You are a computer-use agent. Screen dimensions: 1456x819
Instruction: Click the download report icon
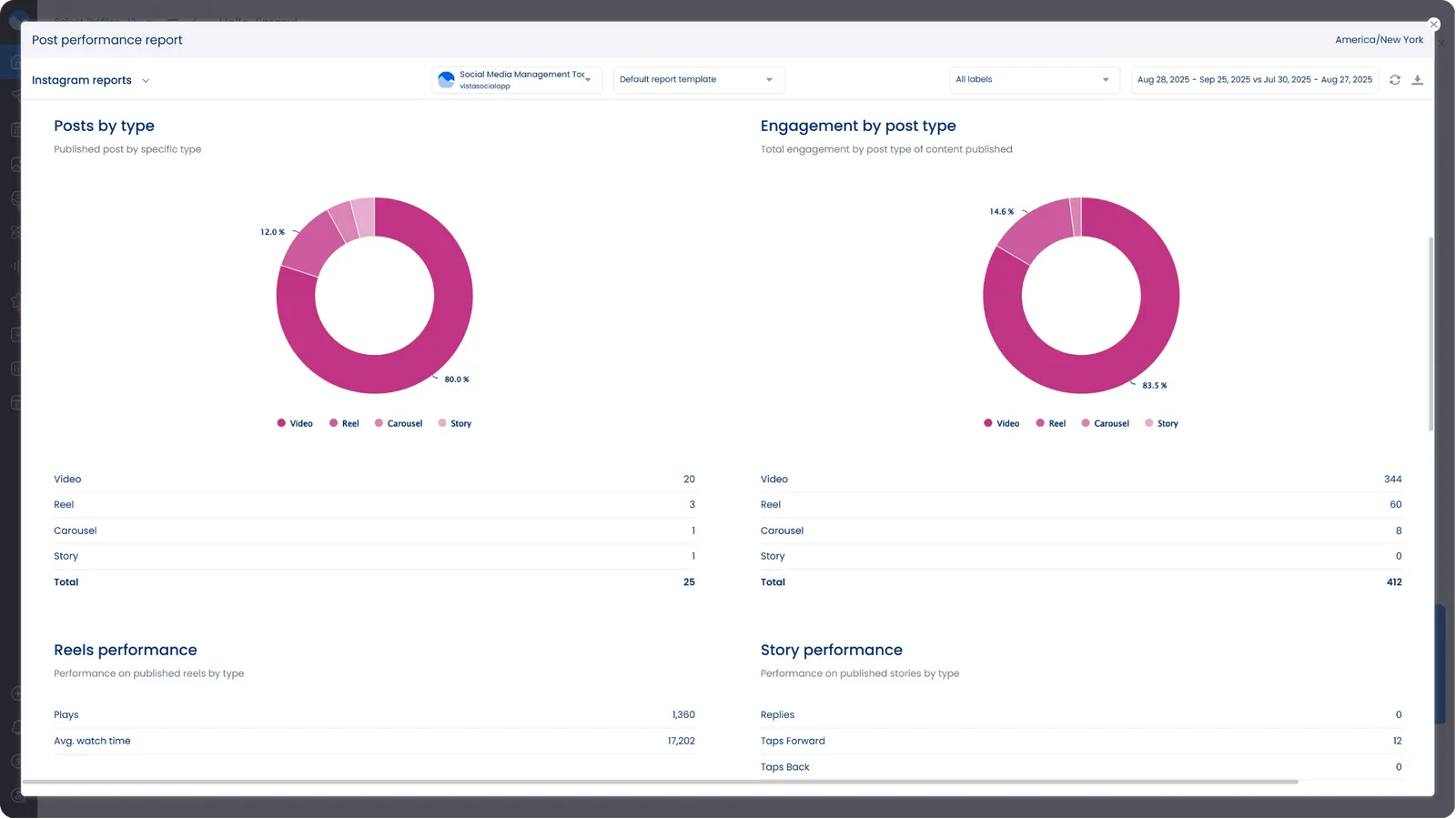(1417, 80)
